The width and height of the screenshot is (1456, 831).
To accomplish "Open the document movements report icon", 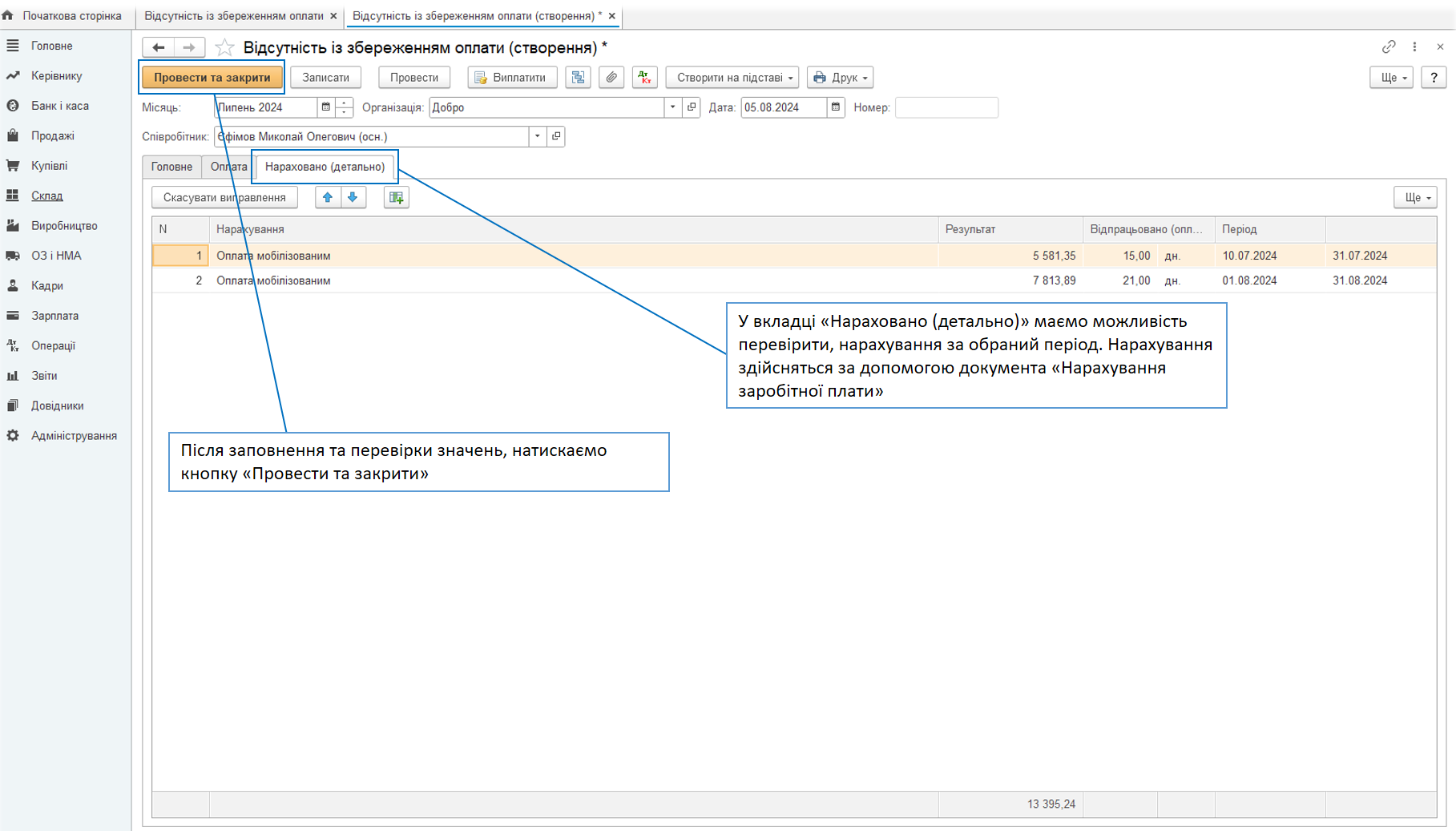I will (x=578, y=78).
